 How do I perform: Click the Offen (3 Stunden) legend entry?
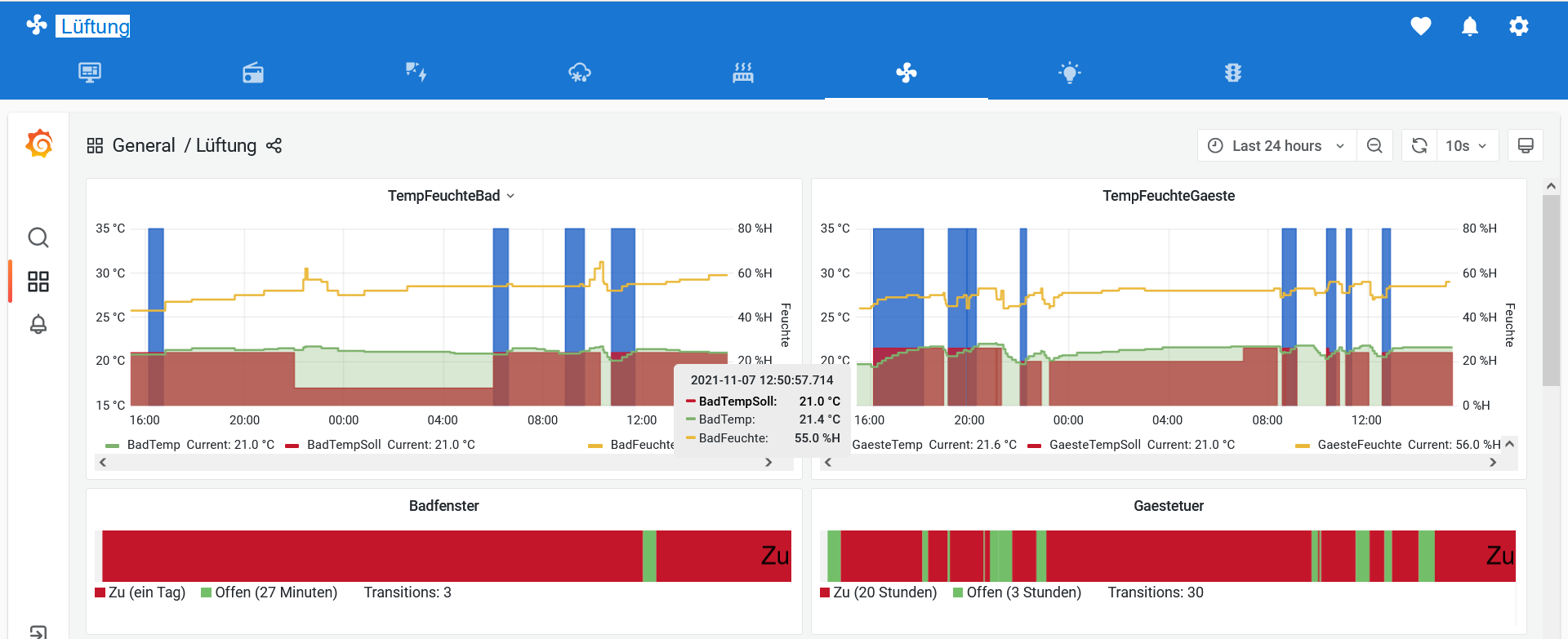[1017, 592]
